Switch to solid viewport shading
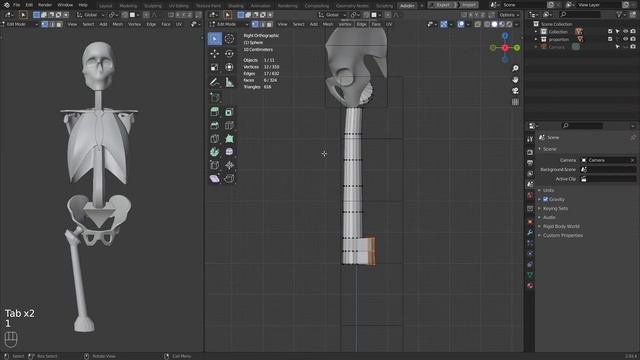Screen dimensions: 640x360 pos(494,24)
